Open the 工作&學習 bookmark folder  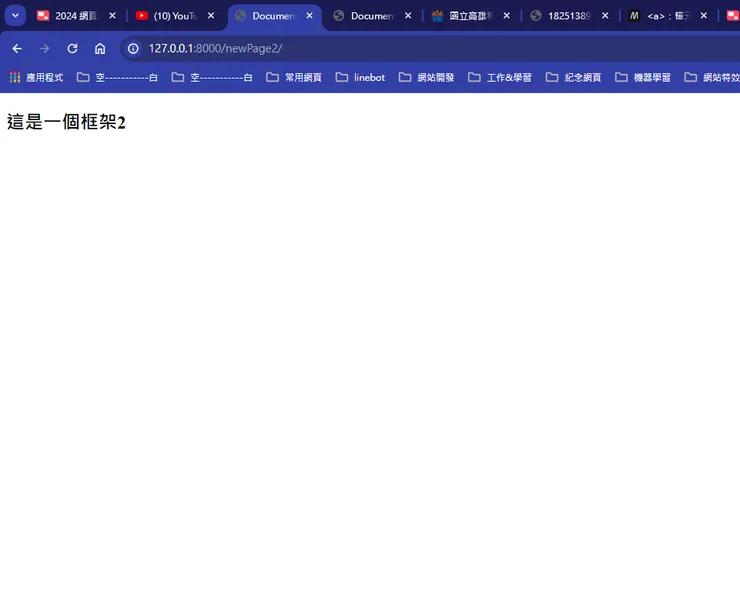click(500, 77)
